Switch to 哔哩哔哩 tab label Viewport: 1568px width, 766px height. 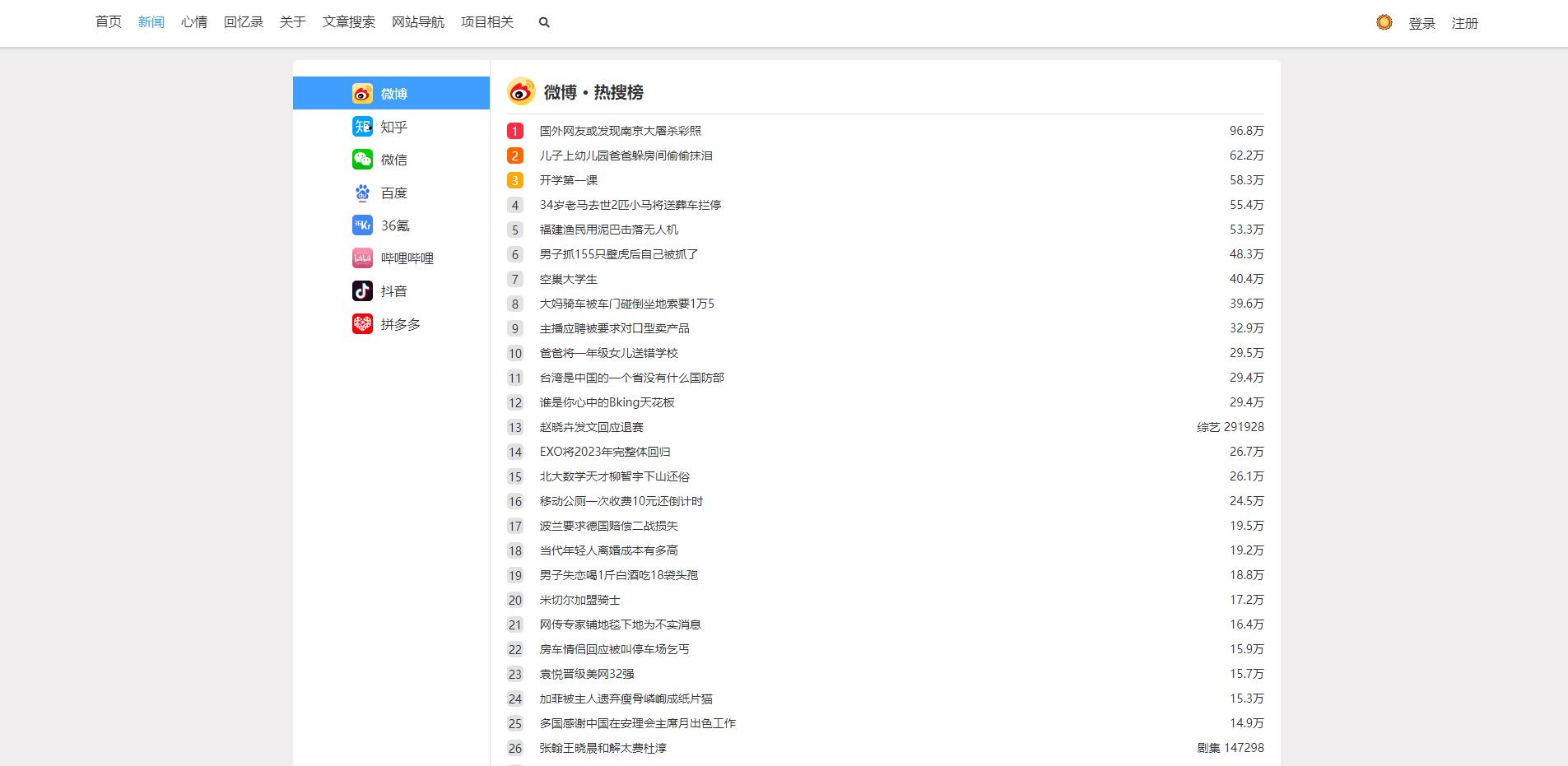pos(407,258)
